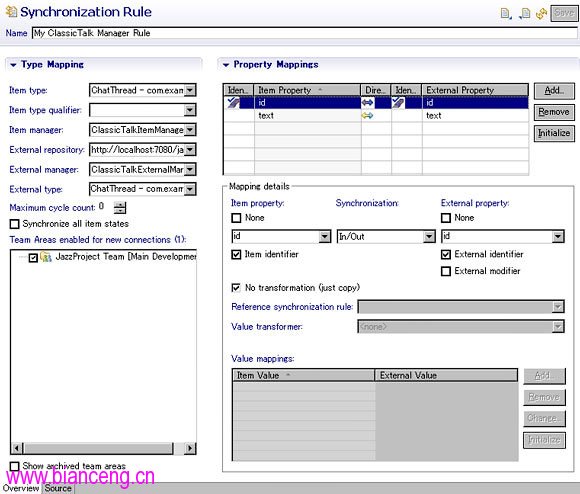Open the External manager dropdown

190,170
